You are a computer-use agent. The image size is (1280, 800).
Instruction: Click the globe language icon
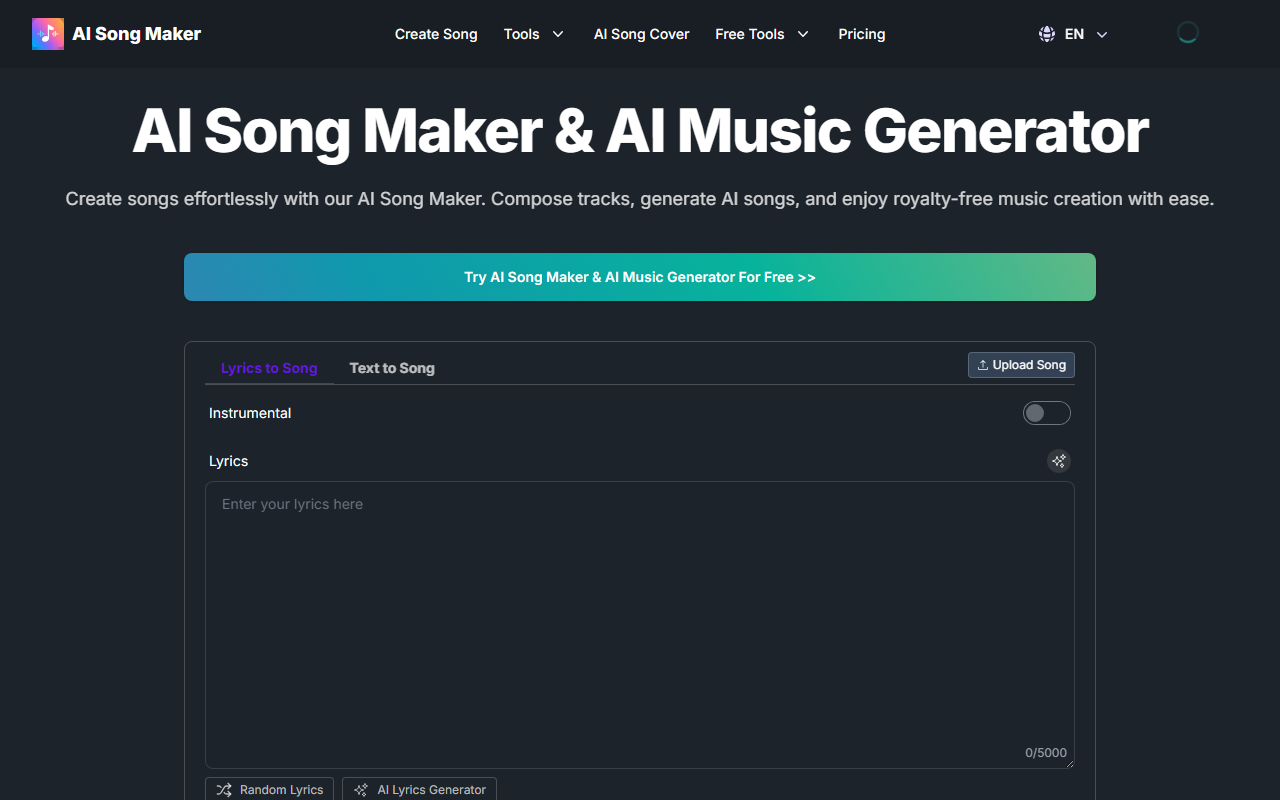[1047, 34]
